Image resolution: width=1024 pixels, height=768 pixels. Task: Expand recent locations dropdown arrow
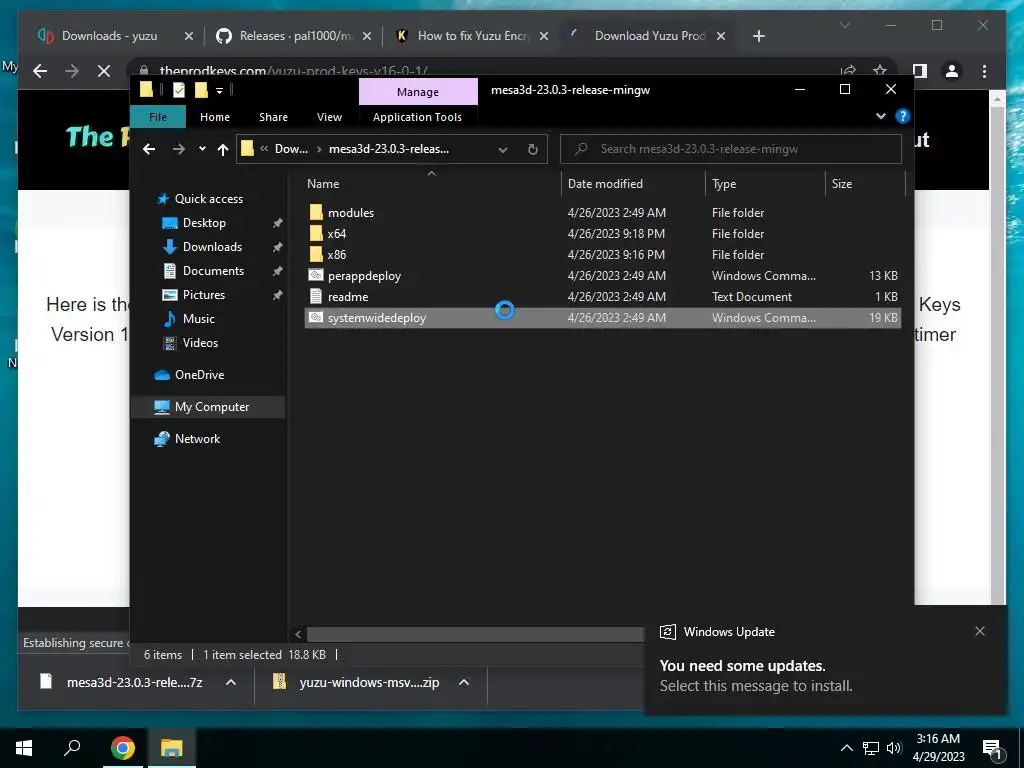202,149
